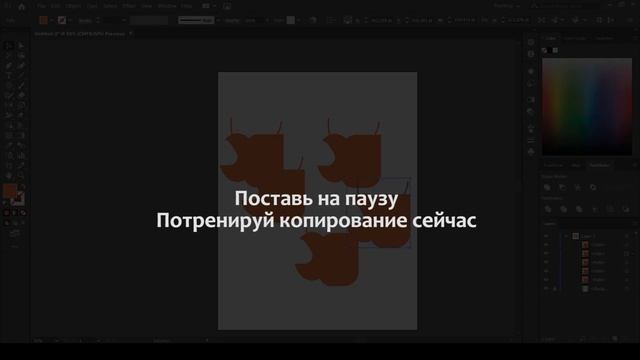Open the Select menu
Screen dimensions: 640x360
[x=110, y=6]
